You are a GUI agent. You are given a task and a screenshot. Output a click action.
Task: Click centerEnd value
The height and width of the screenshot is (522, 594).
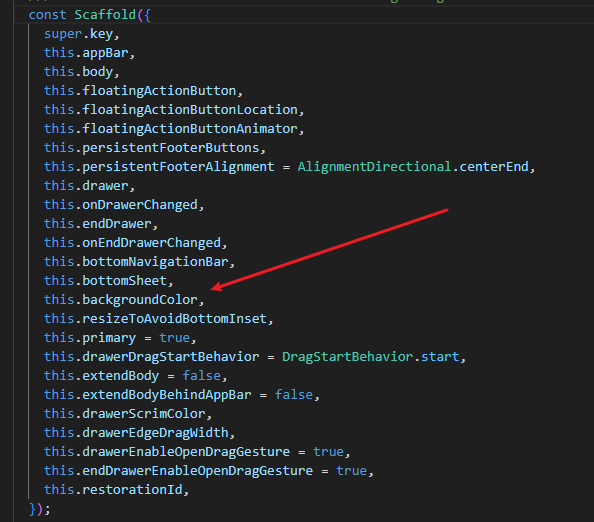coord(494,167)
